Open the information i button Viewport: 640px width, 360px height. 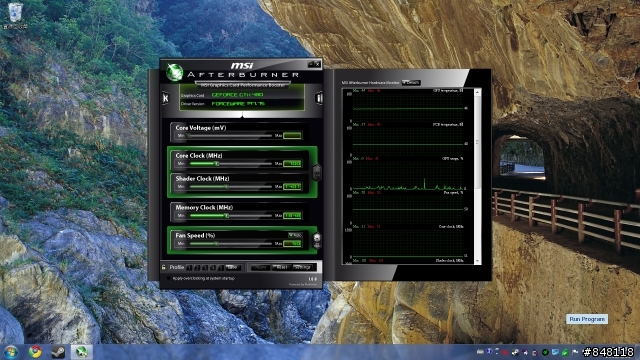319,98
